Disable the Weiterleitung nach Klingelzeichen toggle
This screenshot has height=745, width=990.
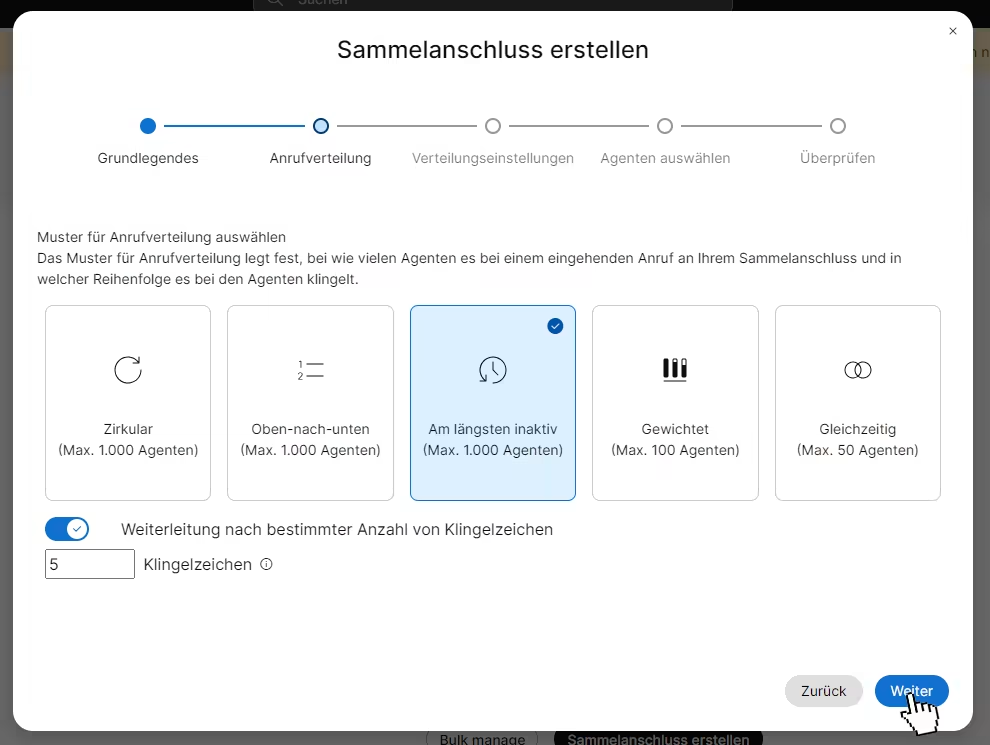pos(67,529)
